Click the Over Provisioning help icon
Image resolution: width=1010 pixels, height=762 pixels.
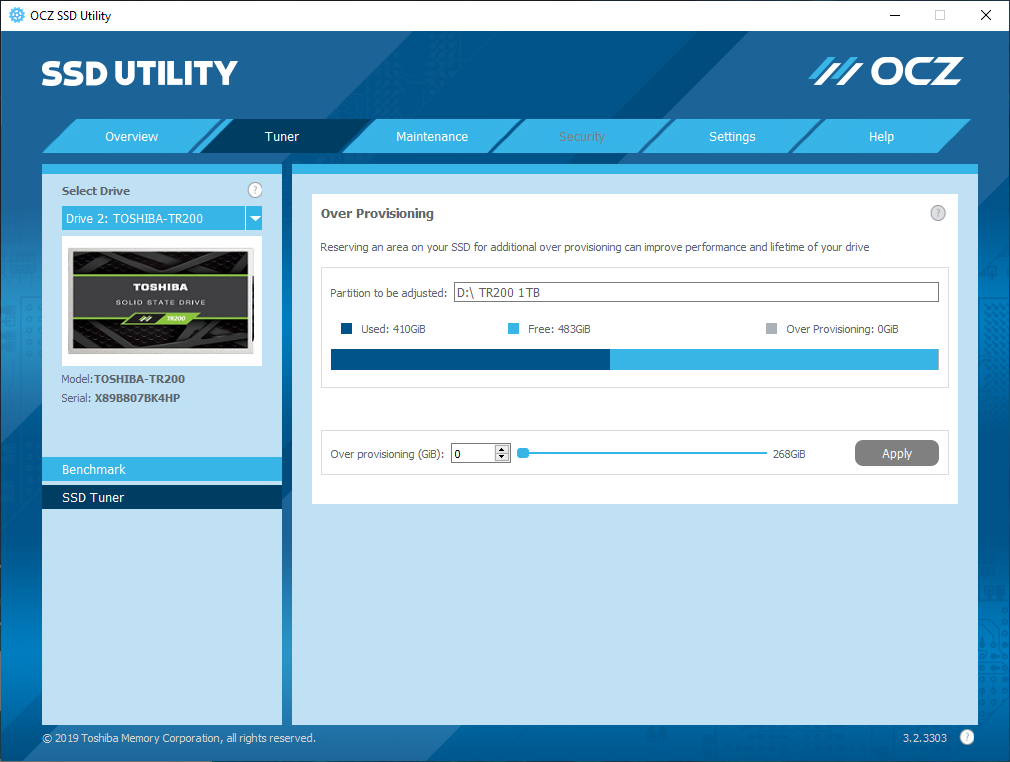click(x=938, y=213)
